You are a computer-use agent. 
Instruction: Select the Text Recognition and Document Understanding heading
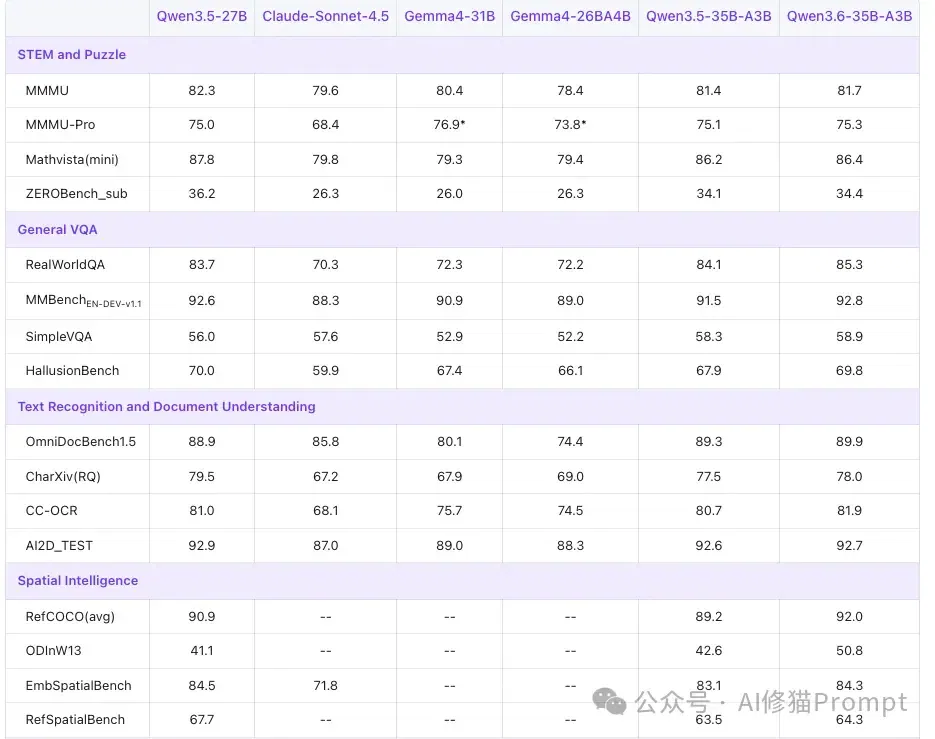pos(166,406)
